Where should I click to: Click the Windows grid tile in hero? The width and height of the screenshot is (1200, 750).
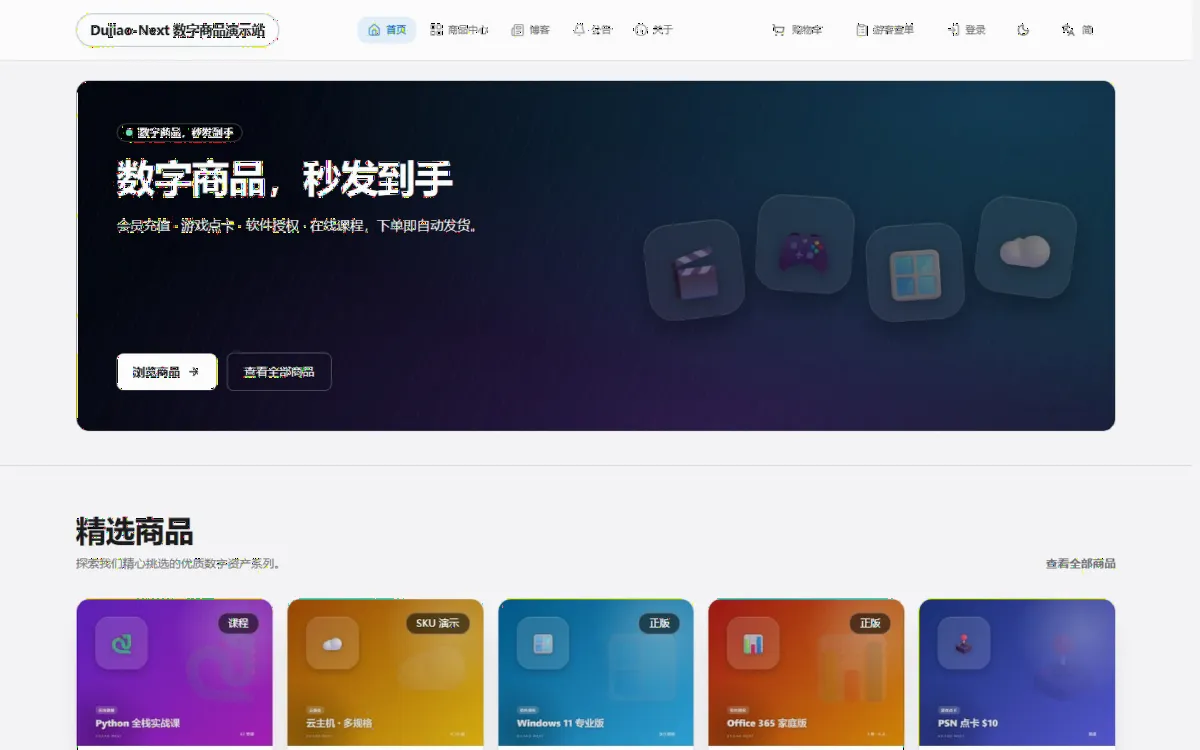click(915, 273)
